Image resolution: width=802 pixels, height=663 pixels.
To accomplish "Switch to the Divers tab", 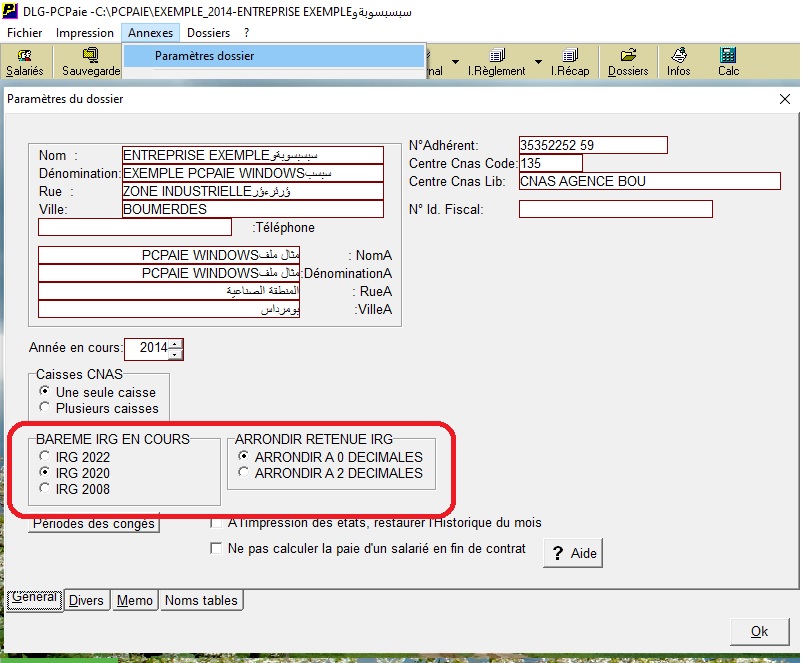I will 86,601.
